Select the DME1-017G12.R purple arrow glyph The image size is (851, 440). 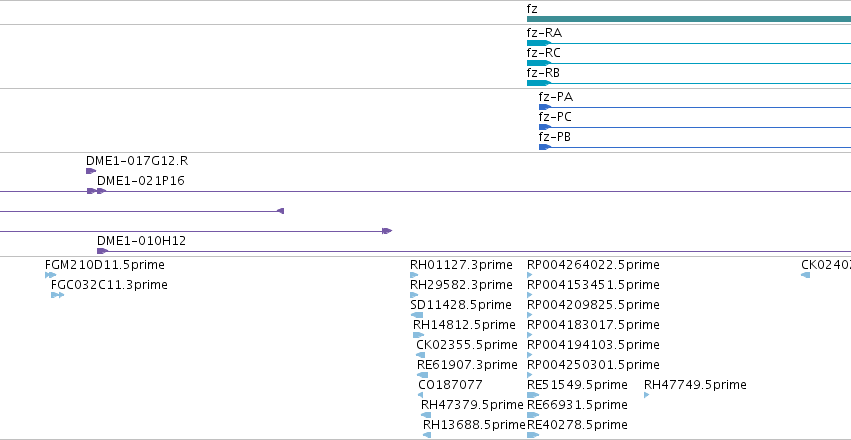(x=91, y=171)
